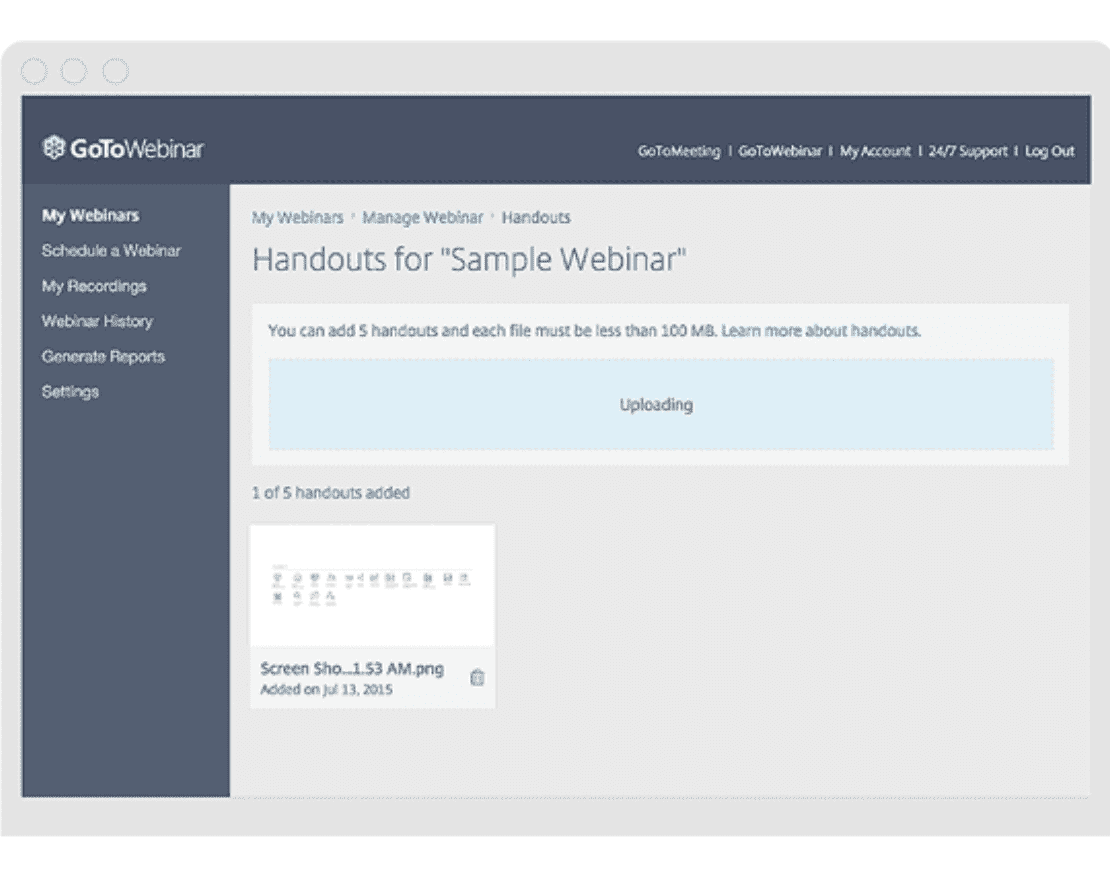The image size is (1110, 870).
Task: Open Schedule a Webinar in the sidebar
Action: point(111,251)
